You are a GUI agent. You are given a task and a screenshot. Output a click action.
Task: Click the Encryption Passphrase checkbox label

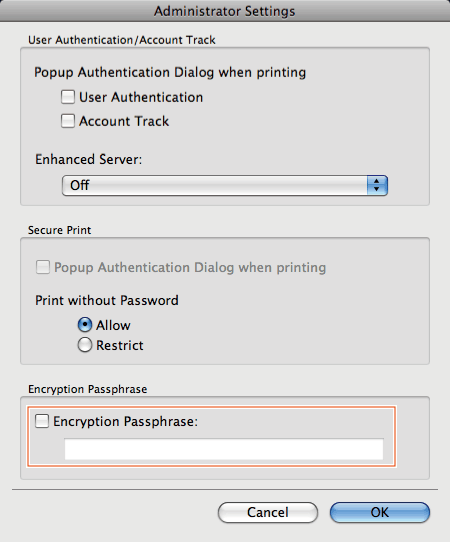coord(125,421)
